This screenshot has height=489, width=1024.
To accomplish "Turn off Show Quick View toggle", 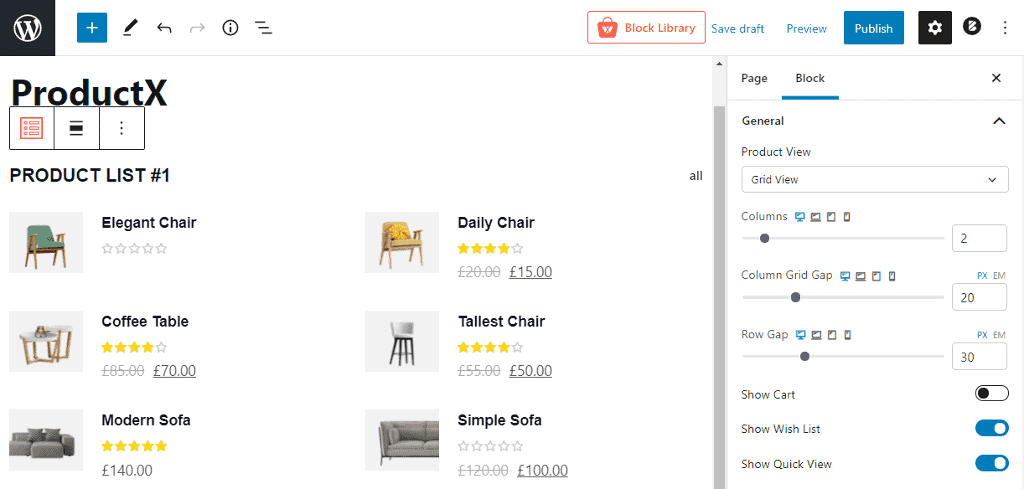I will pyautogui.click(x=991, y=463).
